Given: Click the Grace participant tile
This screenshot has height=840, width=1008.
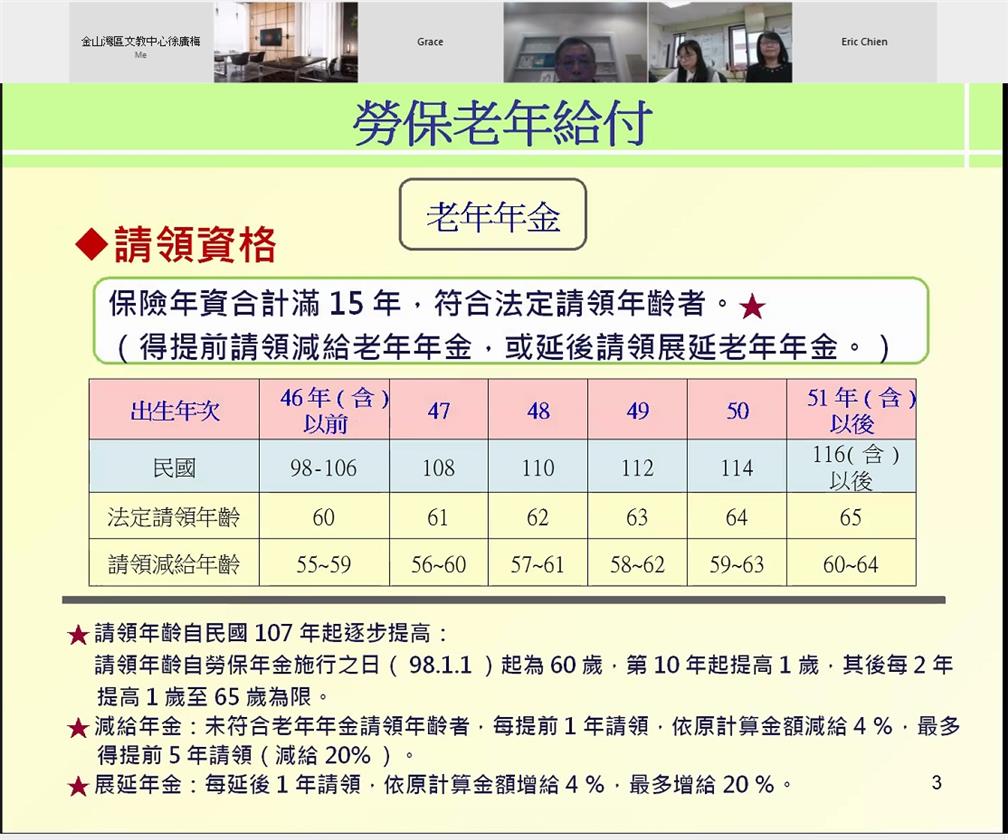Looking at the screenshot, I should click(x=430, y=42).
